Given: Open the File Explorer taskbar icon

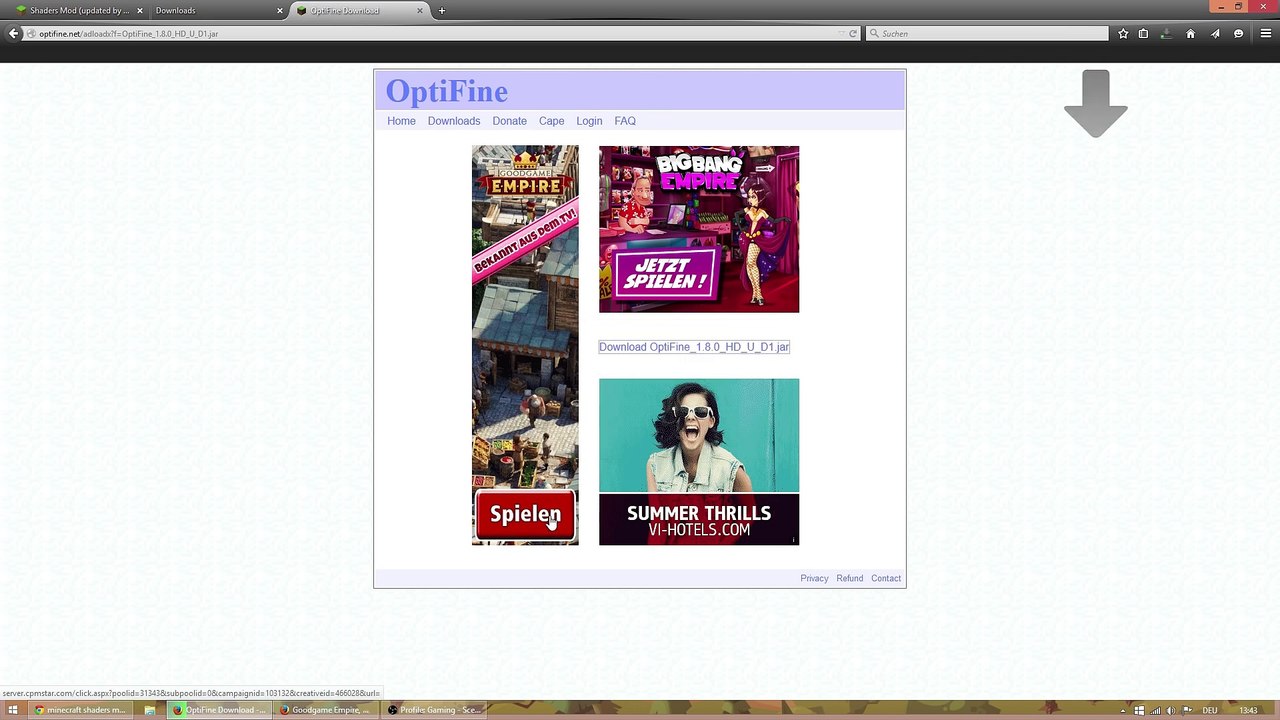Looking at the screenshot, I should [149, 710].
